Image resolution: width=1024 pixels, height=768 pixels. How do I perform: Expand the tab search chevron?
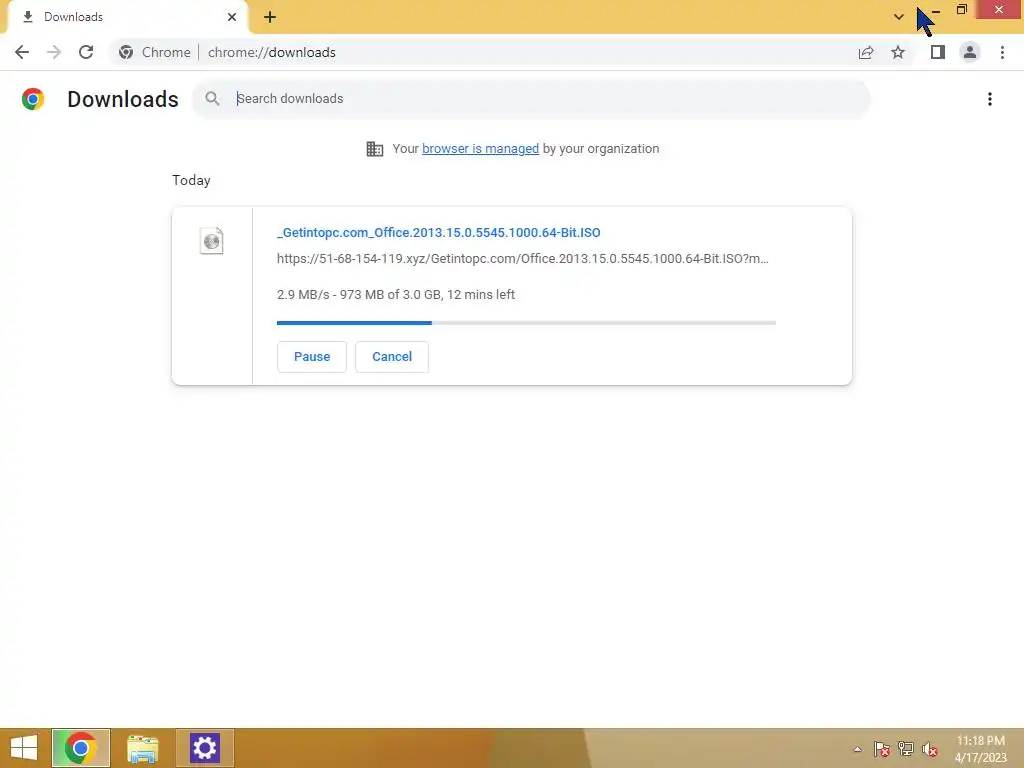(899, 17)
